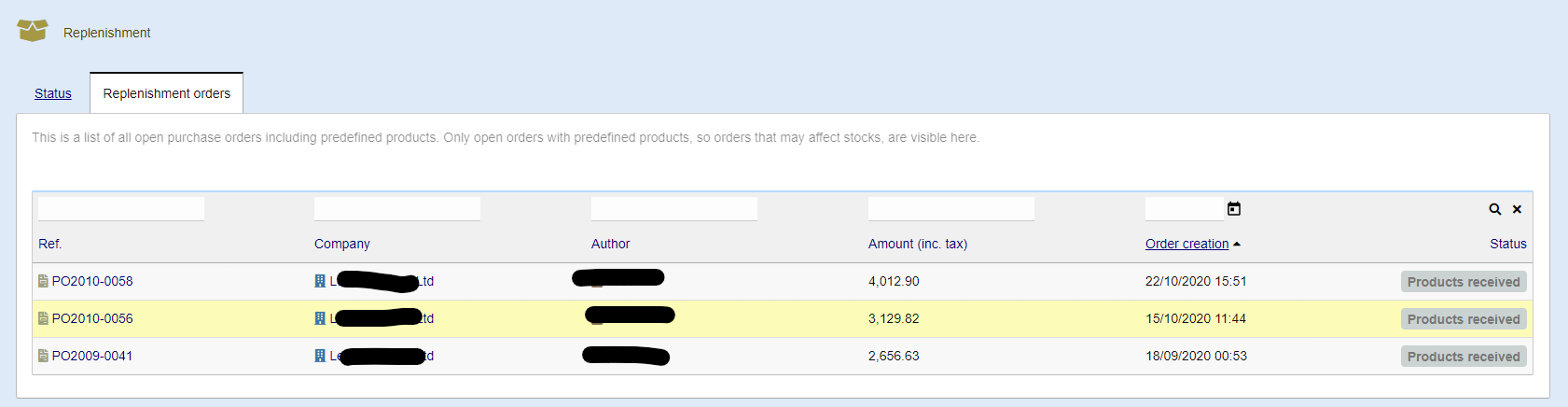Open purchase order PO2009-0041
The image size is (1568, 407).
coord(92,356)
